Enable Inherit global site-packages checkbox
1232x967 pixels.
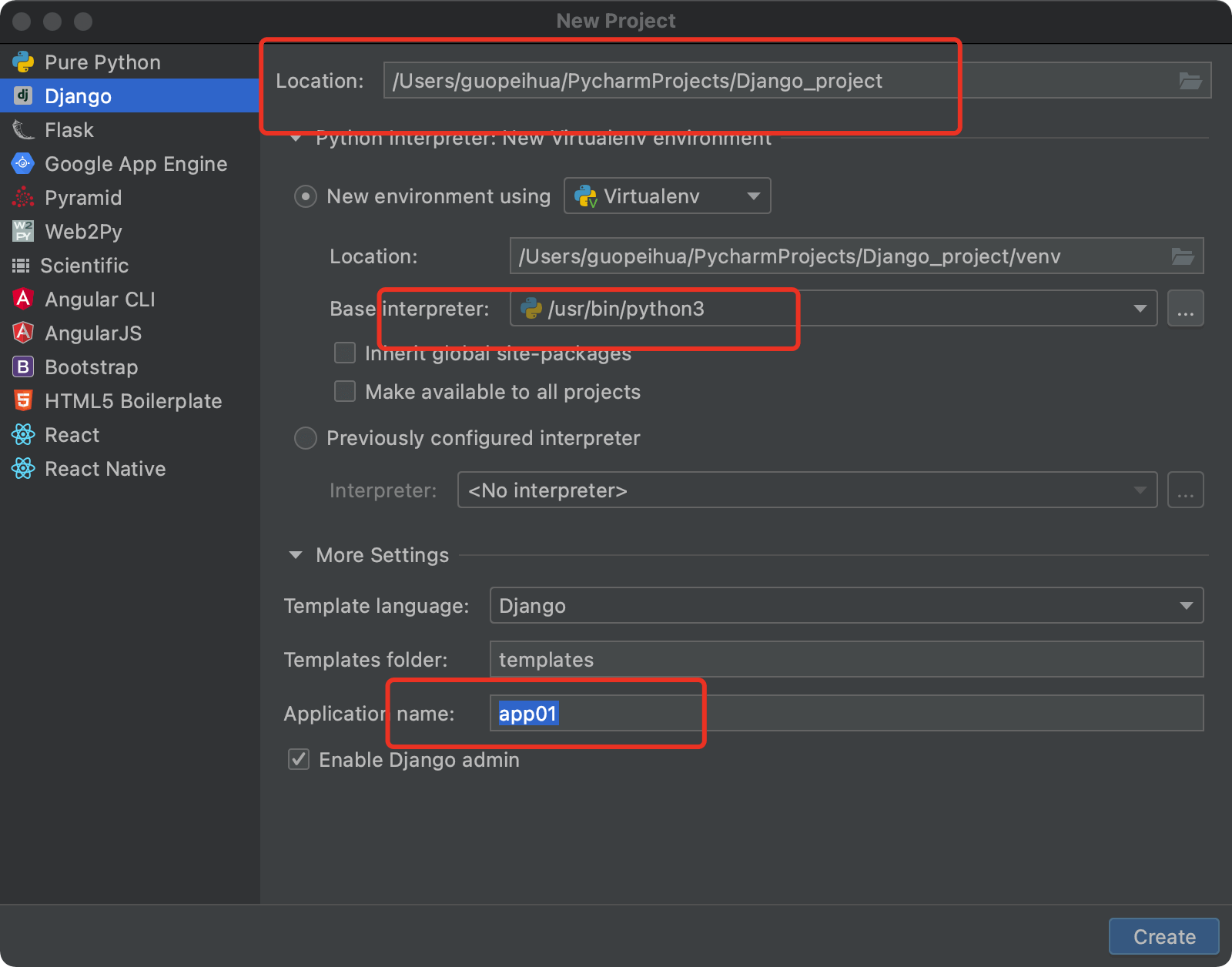click(345, 353)
